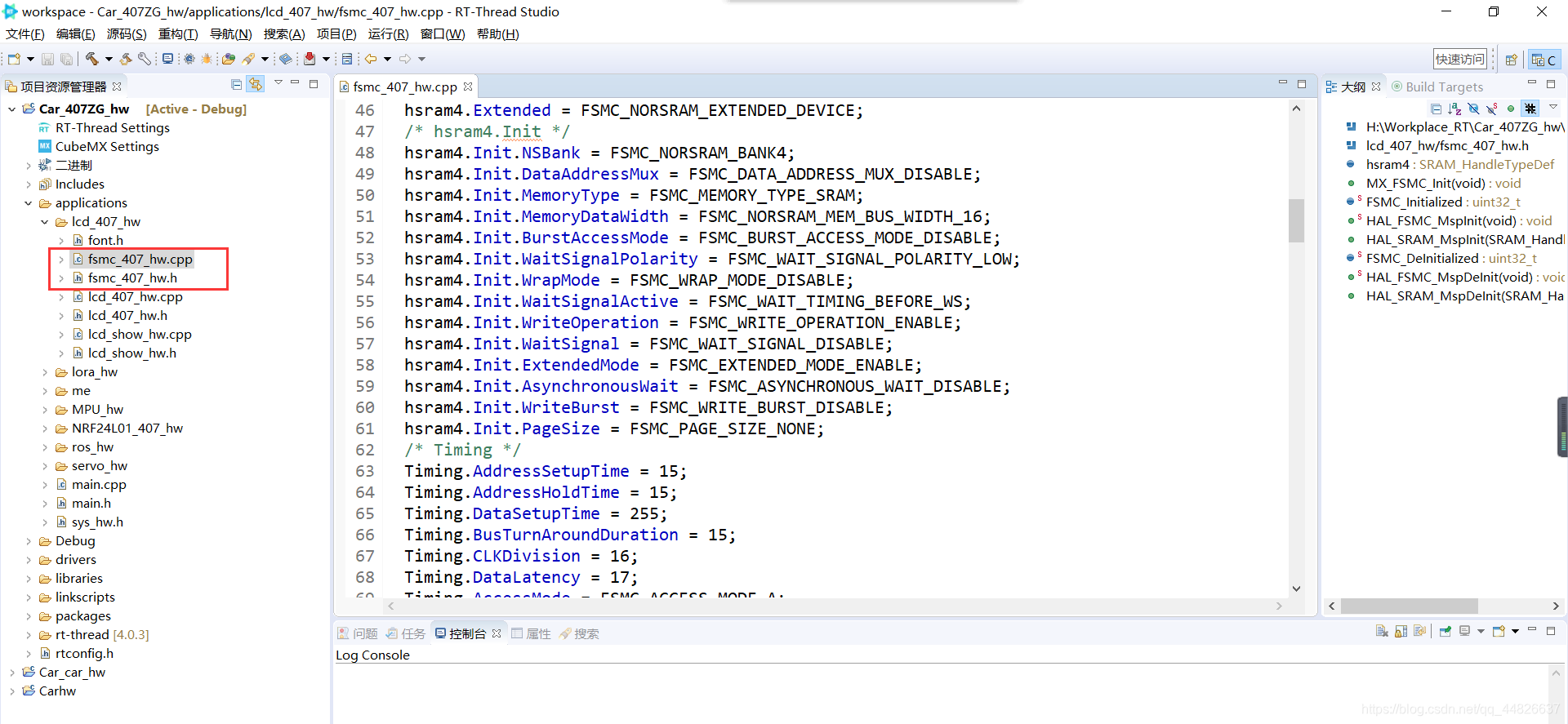Click the red download program icon
Viewport: 1568px width, 724px height.
[310, 59]
